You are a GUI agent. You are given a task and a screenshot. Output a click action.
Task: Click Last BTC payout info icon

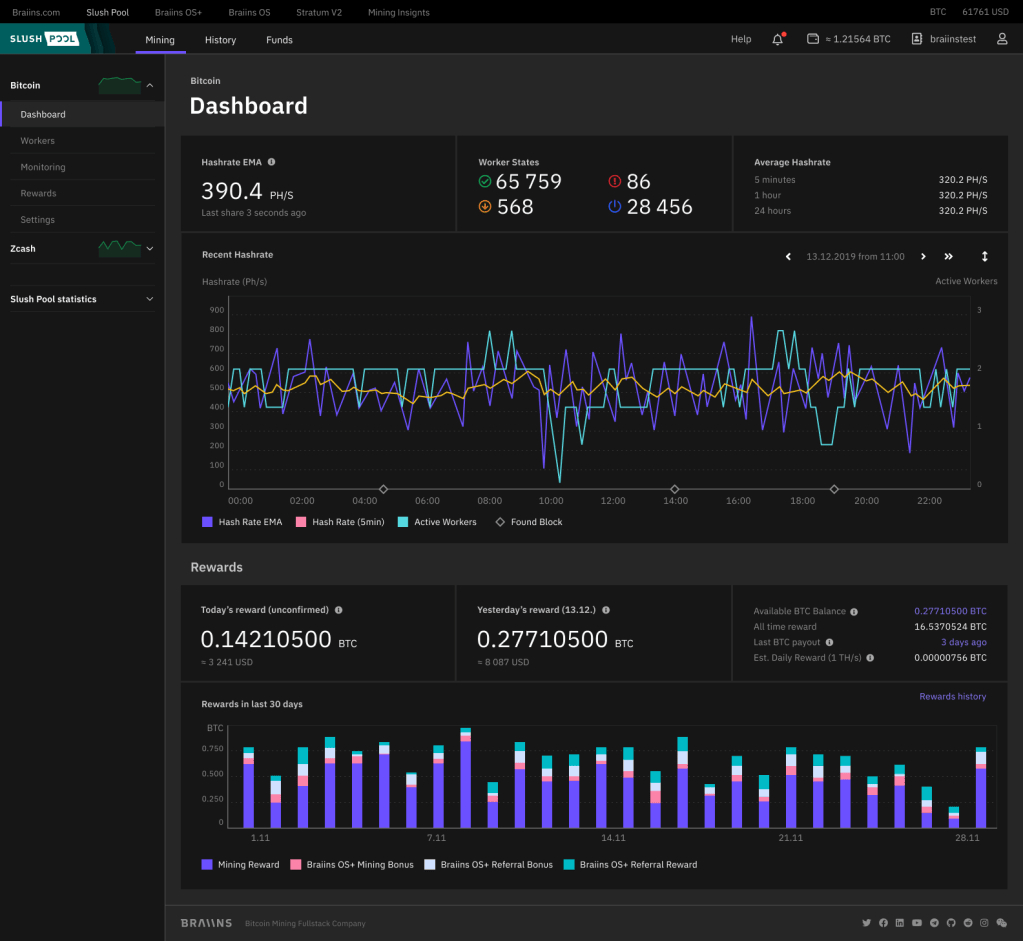coord(829,642)
